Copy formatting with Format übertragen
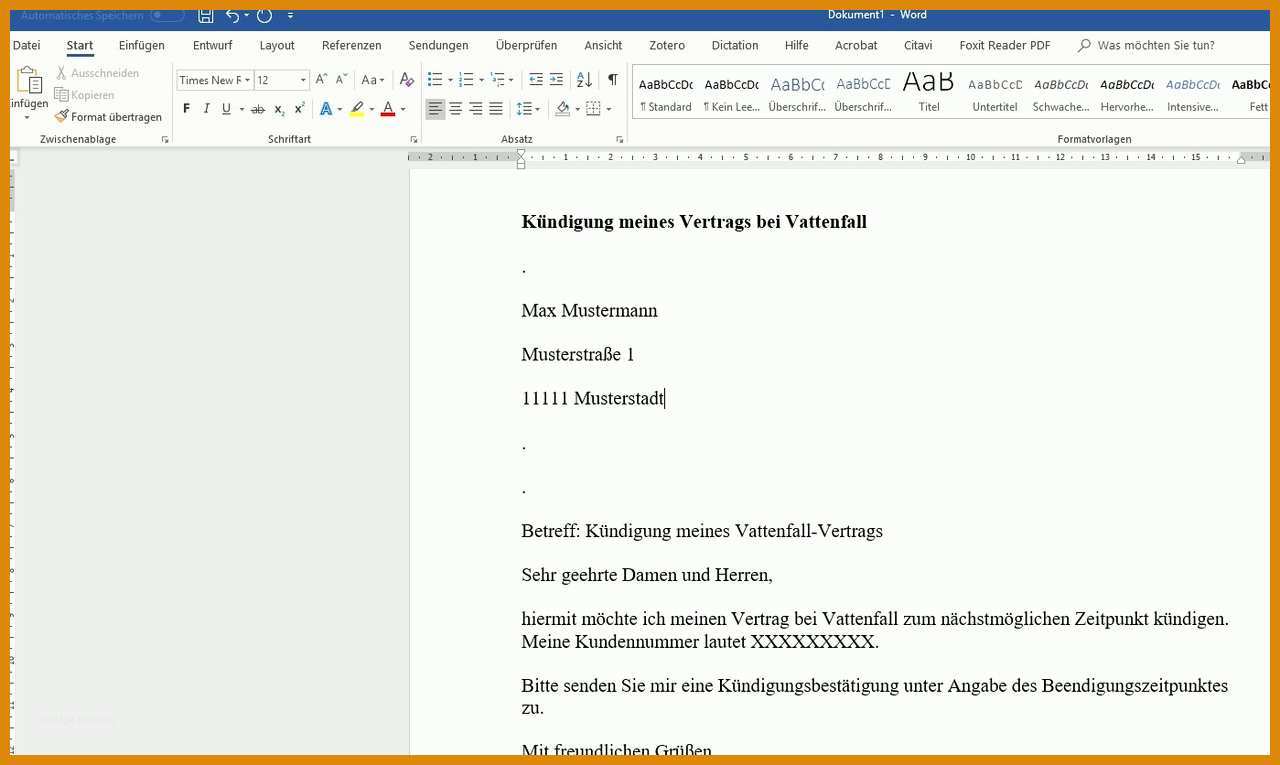This screenshot has height=765, width=1280. pos(108,117)
